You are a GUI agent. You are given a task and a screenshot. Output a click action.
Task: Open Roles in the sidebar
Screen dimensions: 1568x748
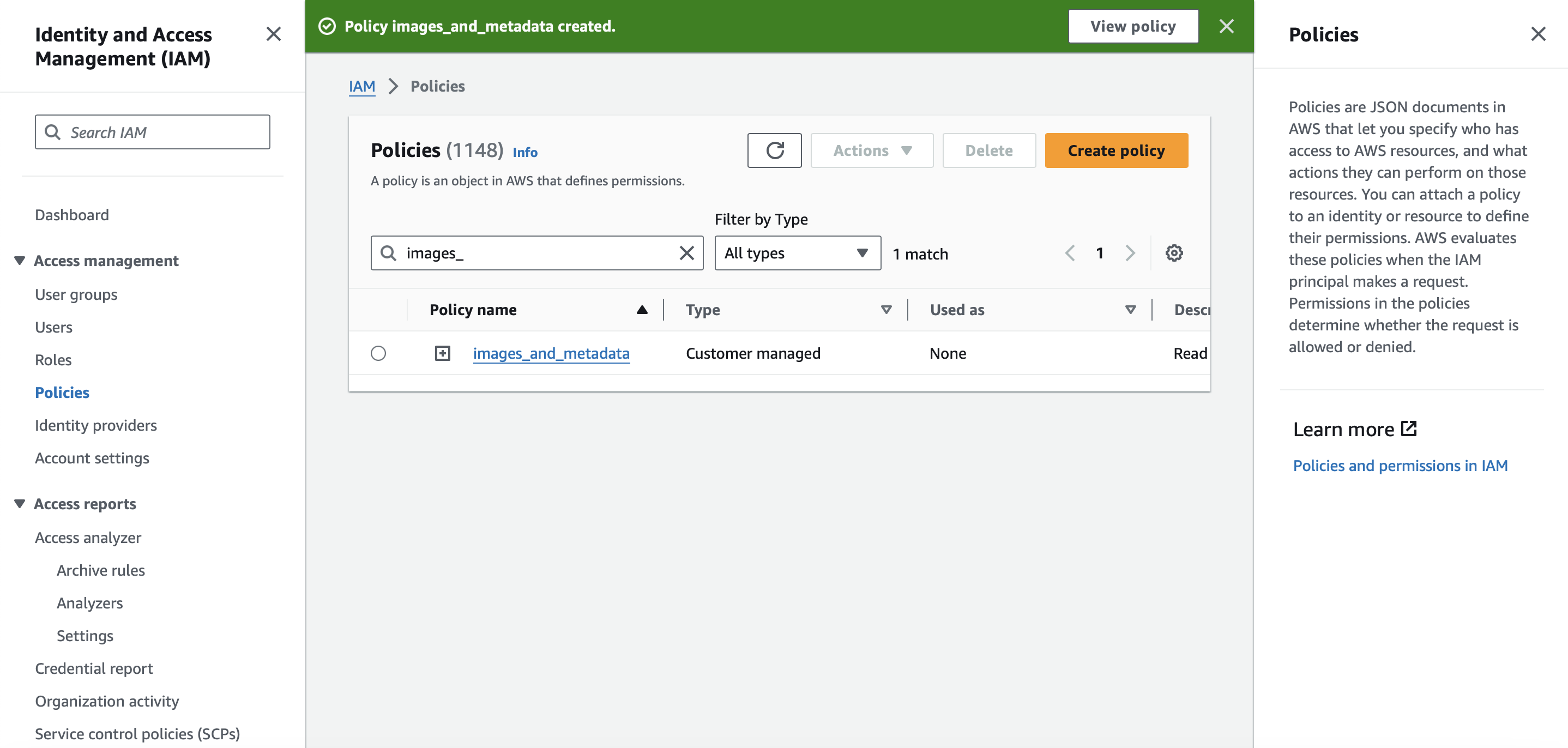point(53,360)
